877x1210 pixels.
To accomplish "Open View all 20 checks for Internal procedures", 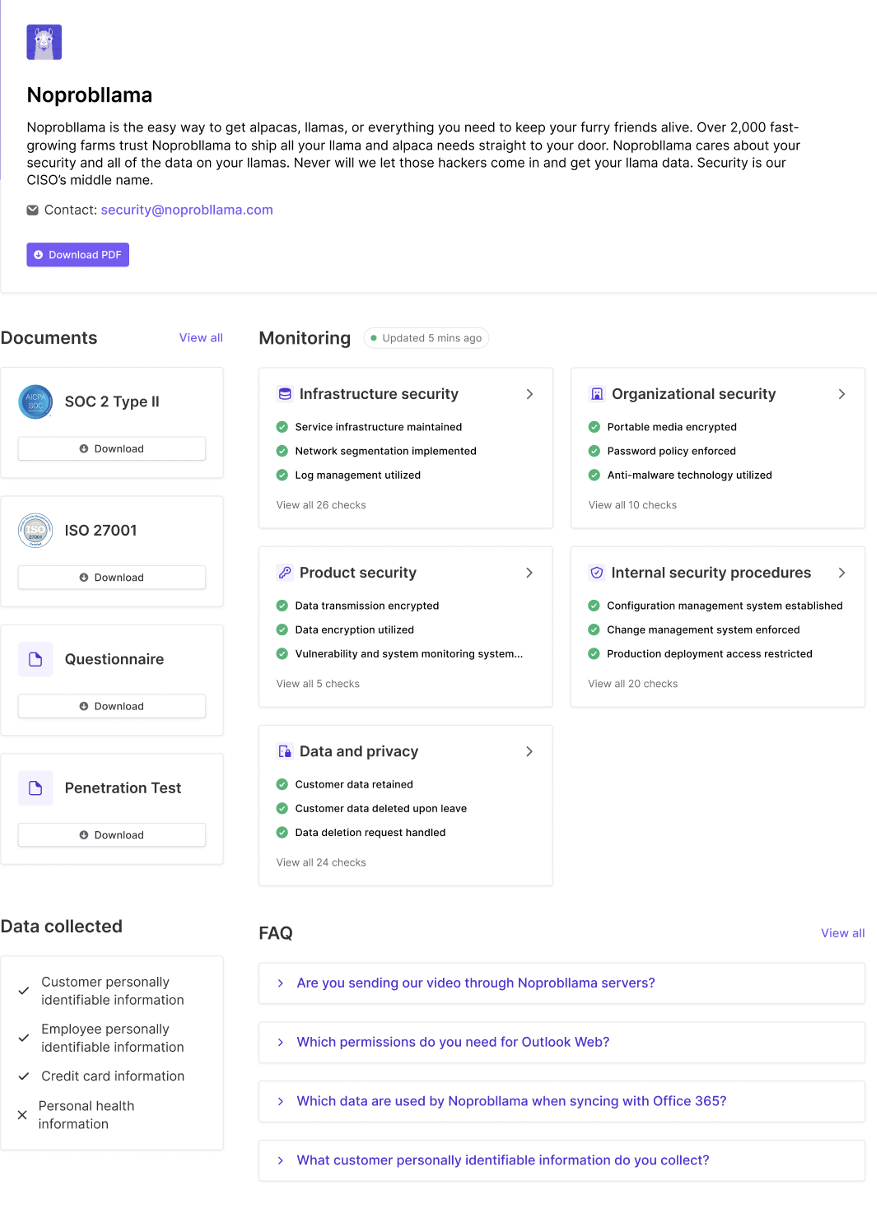I will click(633, 684).
